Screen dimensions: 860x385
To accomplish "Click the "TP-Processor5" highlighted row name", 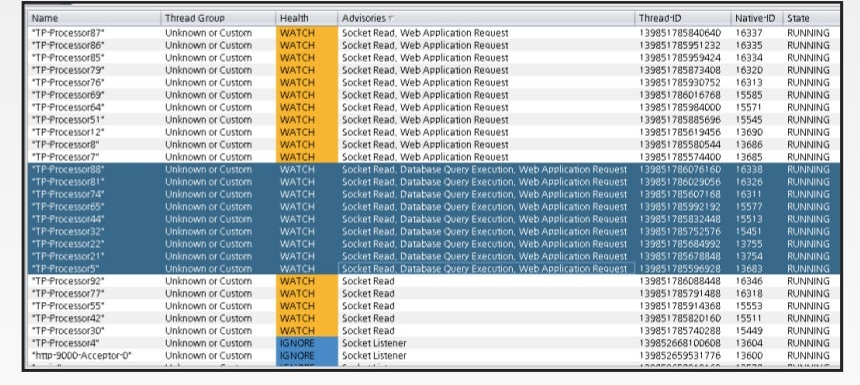I will pyautogui.click(x=66, y=269).
